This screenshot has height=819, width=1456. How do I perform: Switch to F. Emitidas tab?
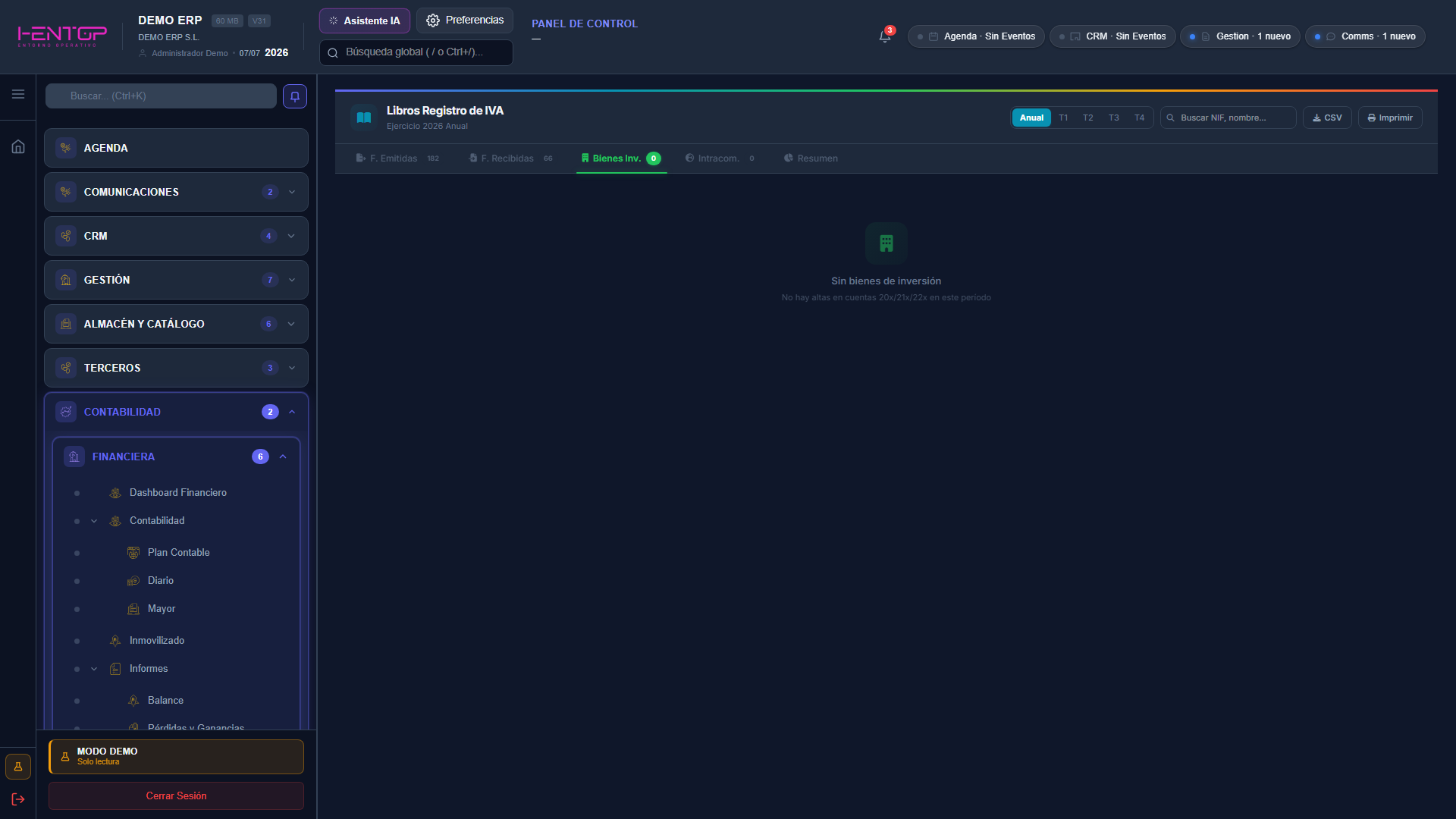[x=397, y=158]
